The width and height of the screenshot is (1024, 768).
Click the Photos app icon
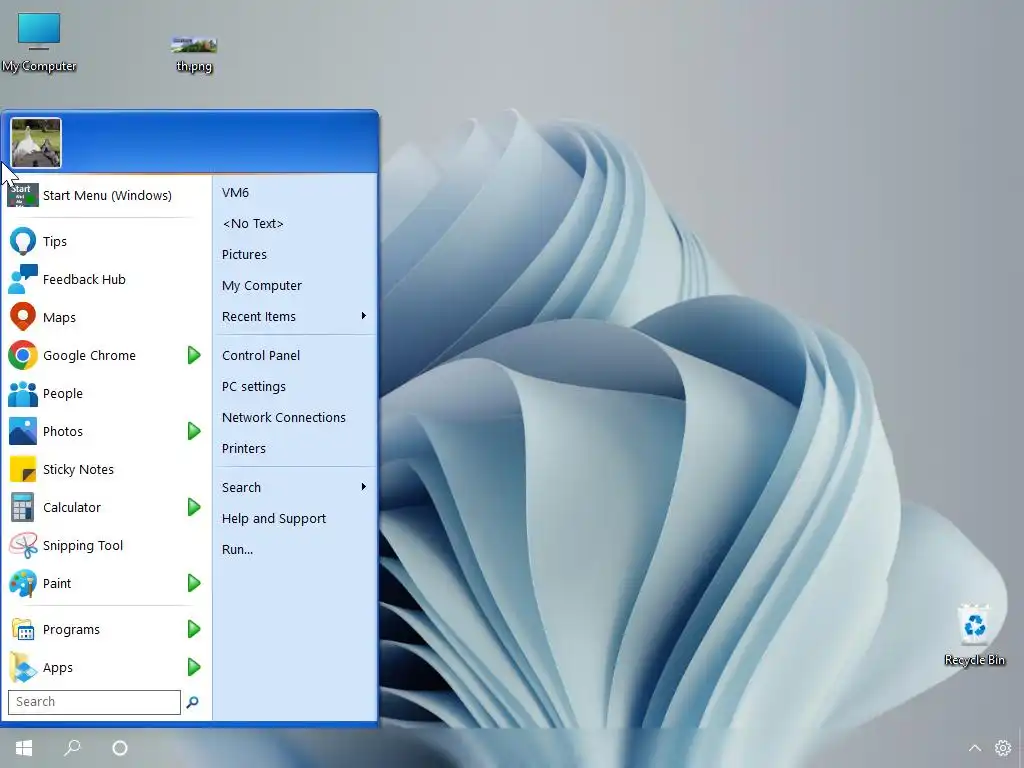23,432
